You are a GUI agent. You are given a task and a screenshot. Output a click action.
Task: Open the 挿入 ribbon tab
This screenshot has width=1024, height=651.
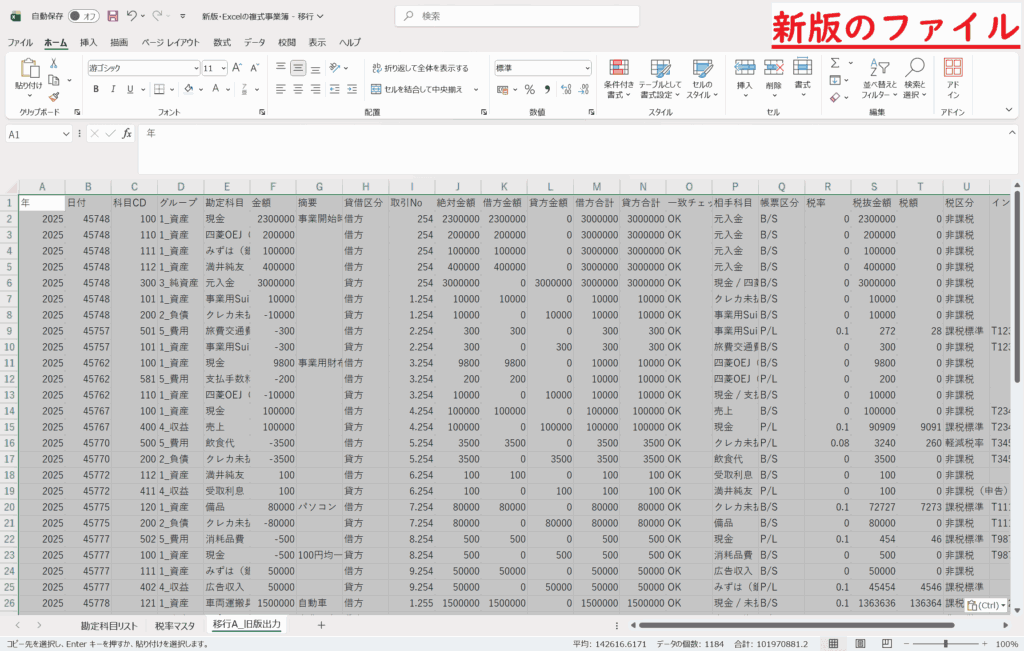tap(88, 43)
